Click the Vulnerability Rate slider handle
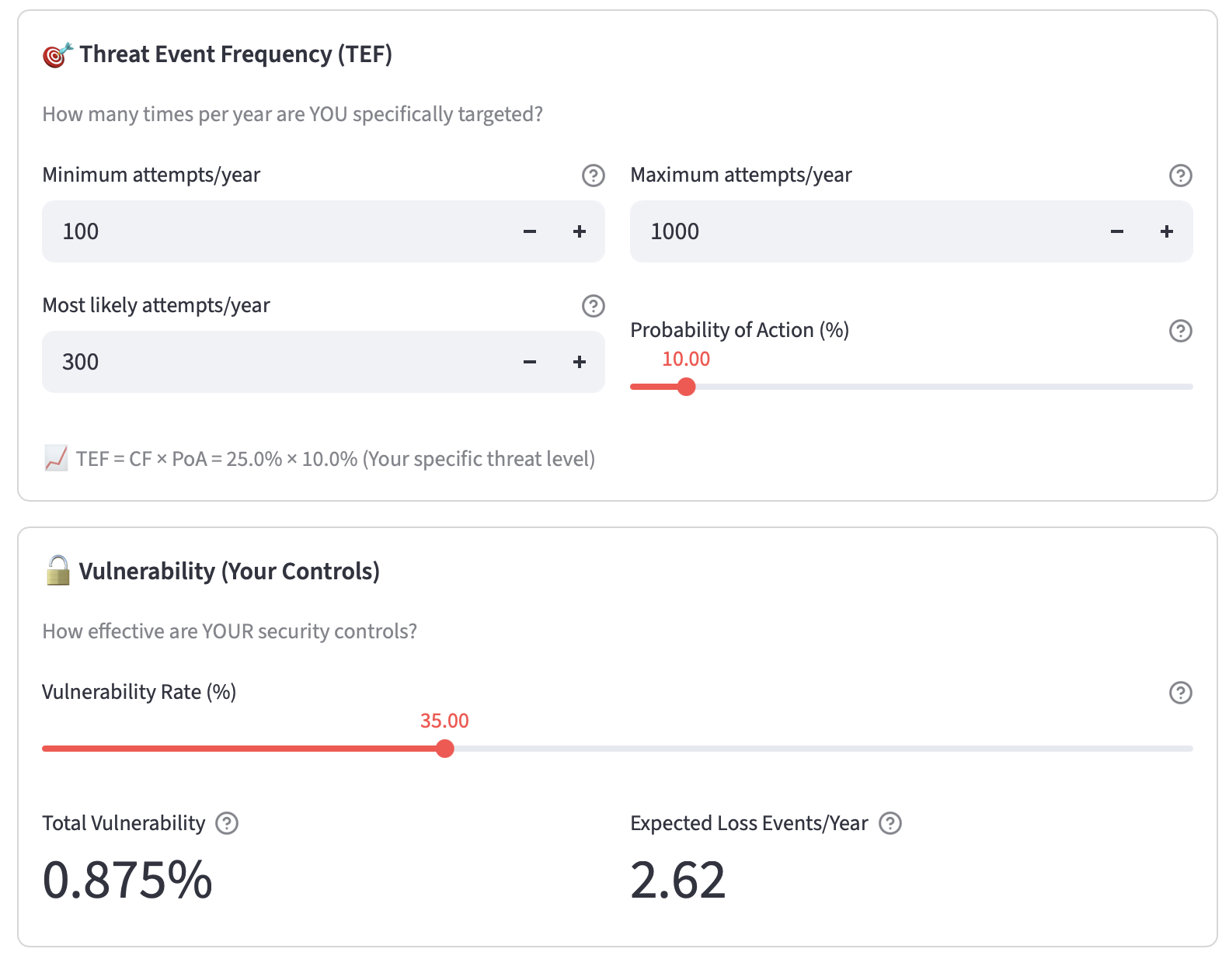This screenshot has width=1229, height=980. [444, 749]
